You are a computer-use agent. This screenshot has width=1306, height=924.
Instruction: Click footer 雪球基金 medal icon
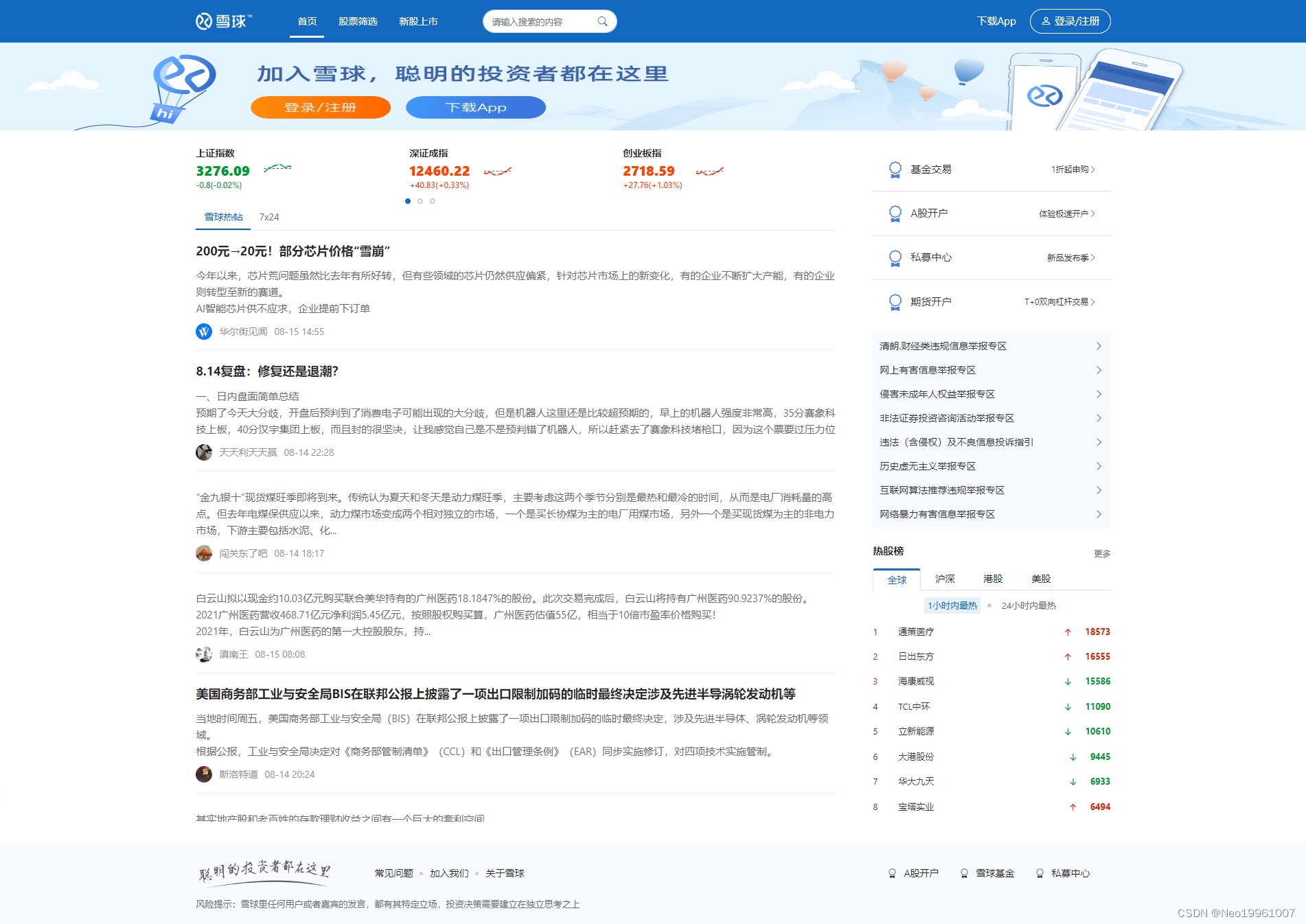click(964, 873)
